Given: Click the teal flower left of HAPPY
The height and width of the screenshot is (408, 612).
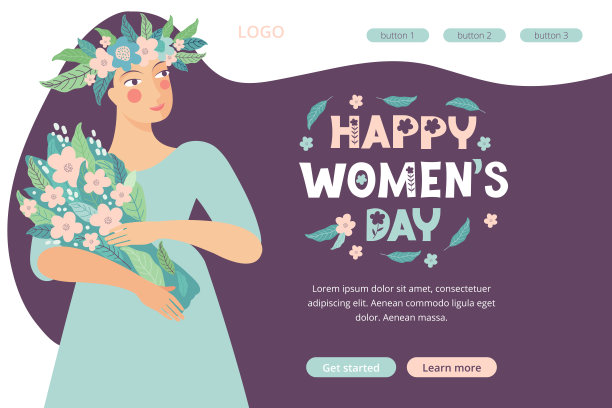Looking at the screenshot, I should coord(306,144).
